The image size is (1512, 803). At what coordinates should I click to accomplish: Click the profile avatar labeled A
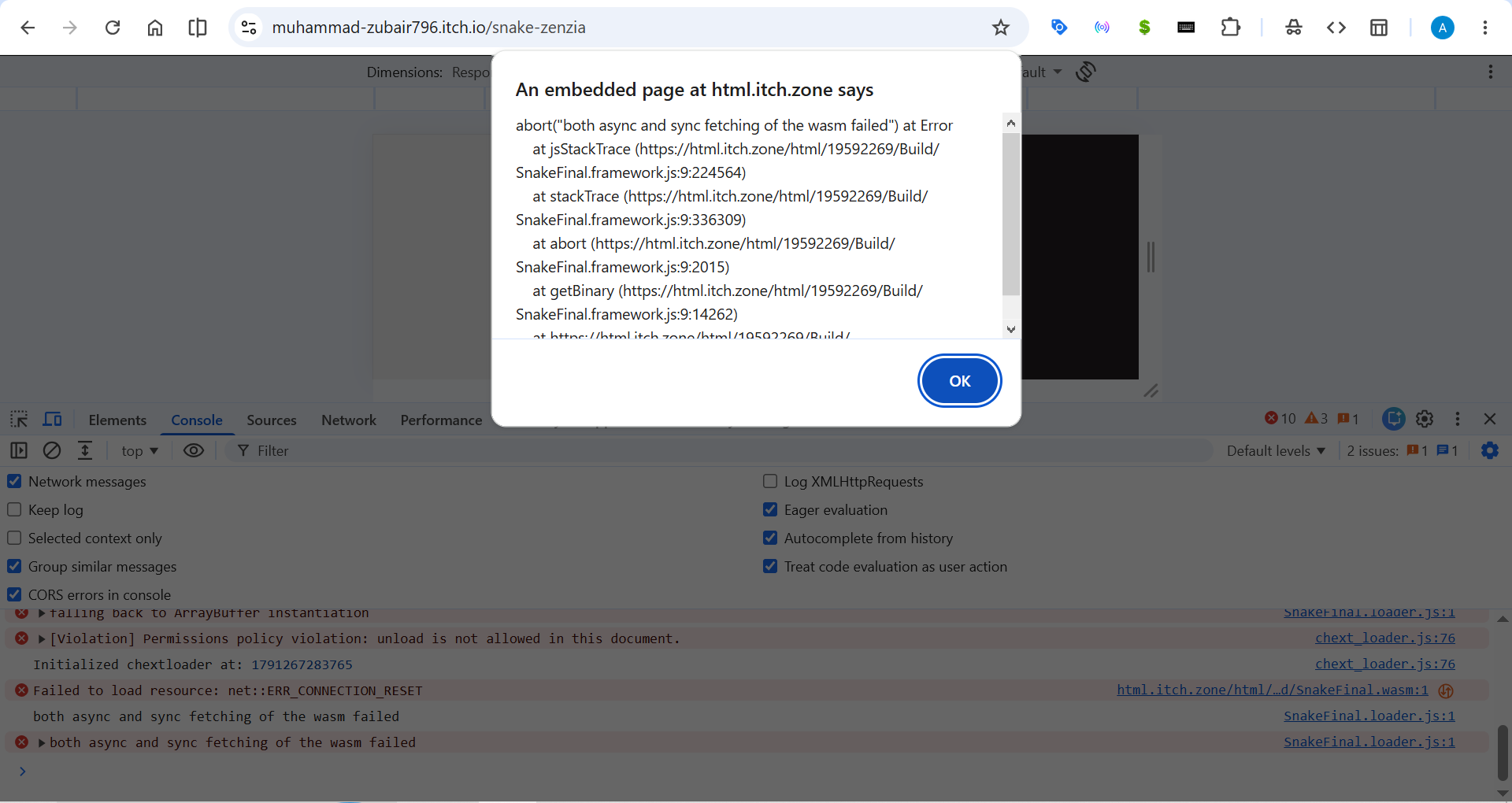(x=1442, y=28)
